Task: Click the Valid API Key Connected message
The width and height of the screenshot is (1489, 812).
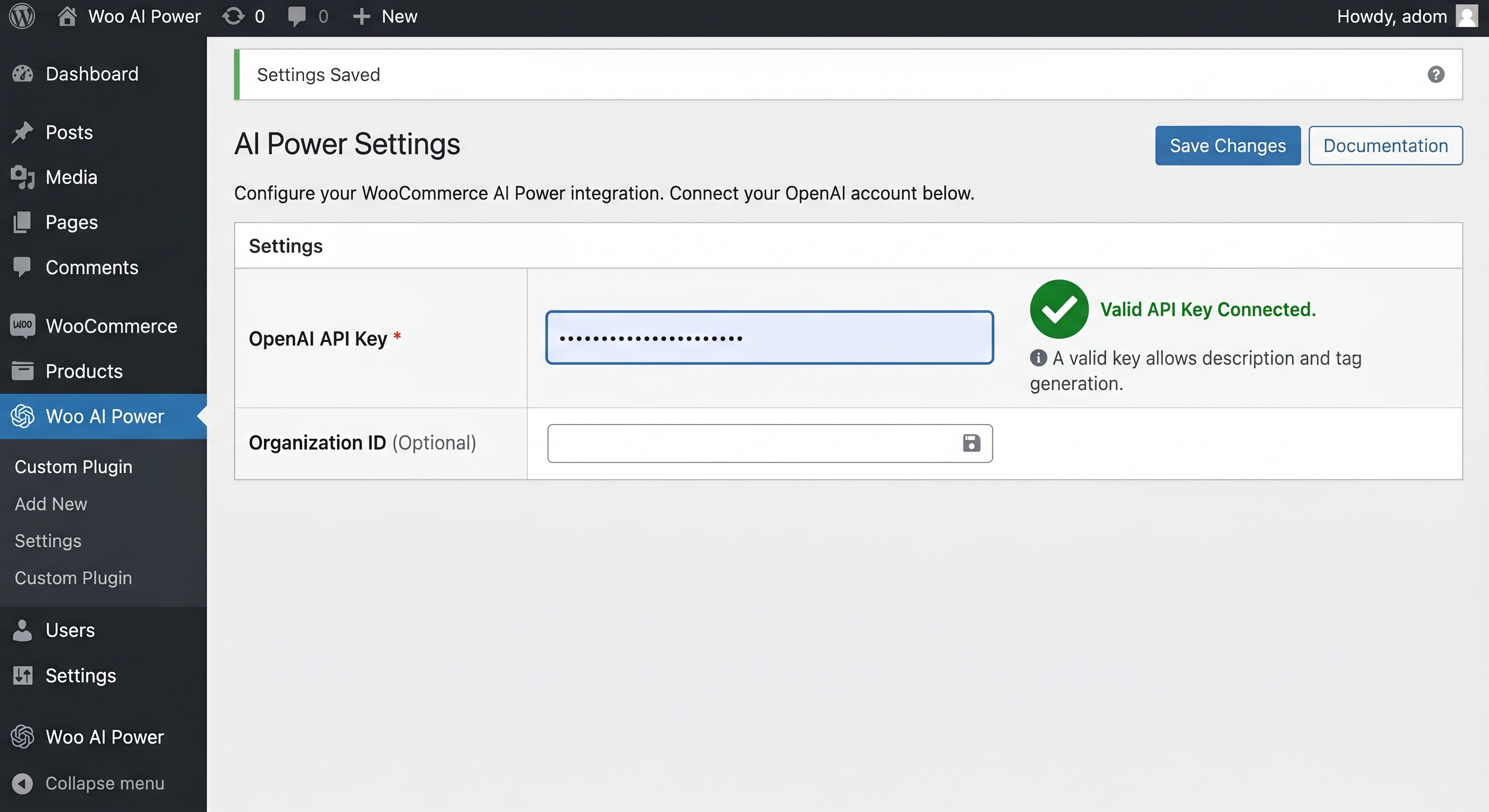Action: coord(1208,309)
